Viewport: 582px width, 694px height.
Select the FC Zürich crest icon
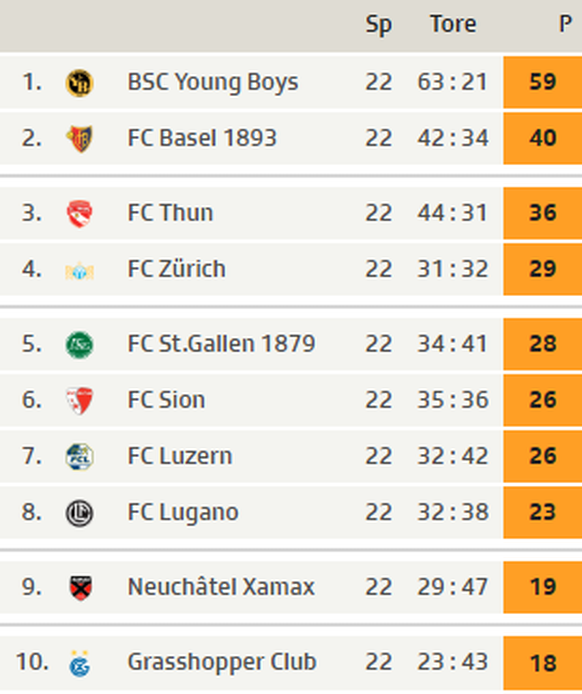[80, 270]
